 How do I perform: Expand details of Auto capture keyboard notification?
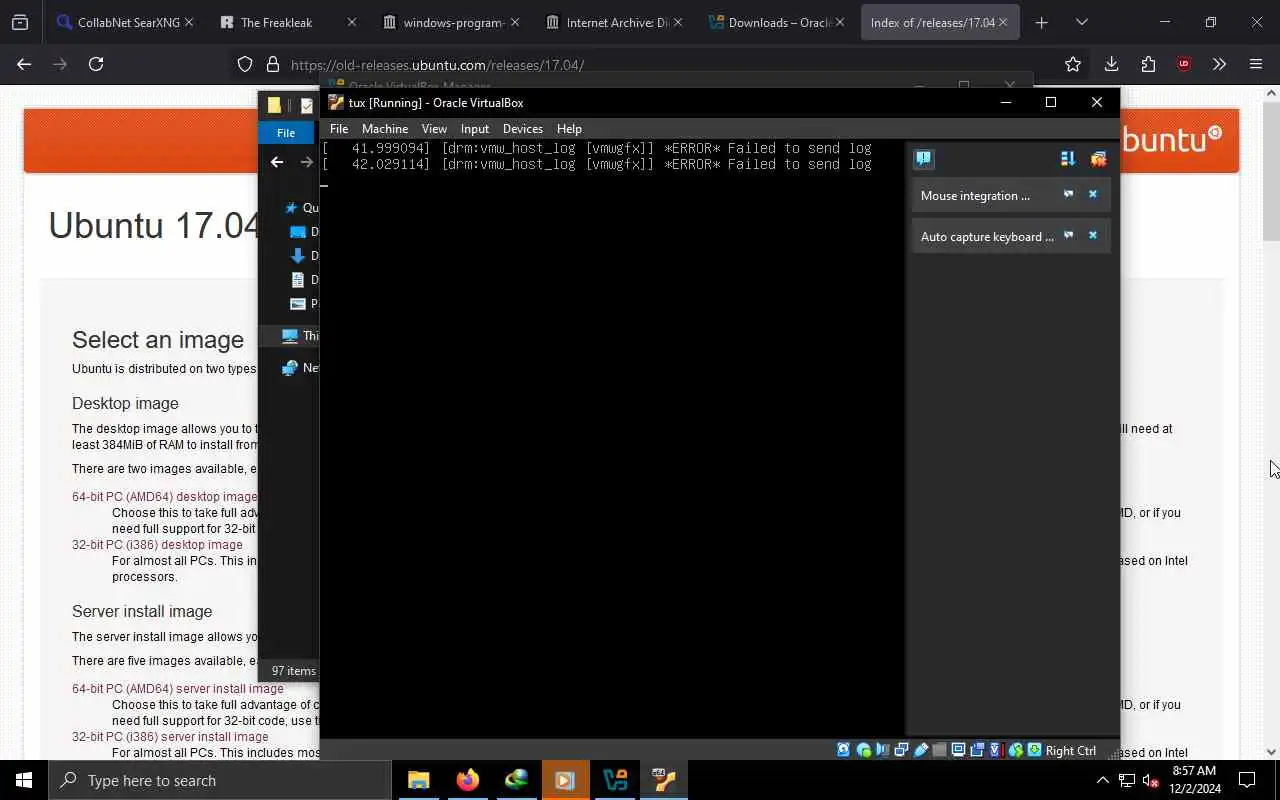pyautogui.click(x=1068, y=235)
